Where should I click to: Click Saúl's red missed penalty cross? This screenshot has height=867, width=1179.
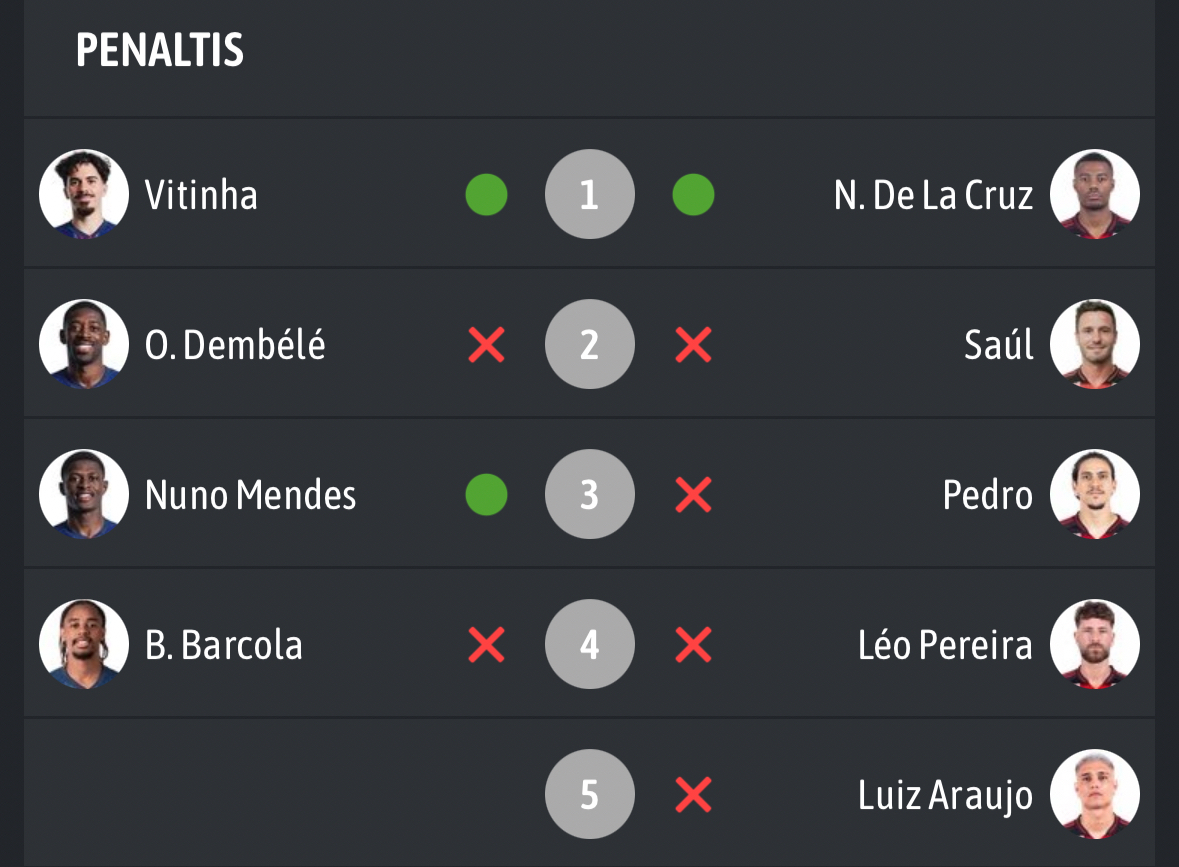(693, 345)
